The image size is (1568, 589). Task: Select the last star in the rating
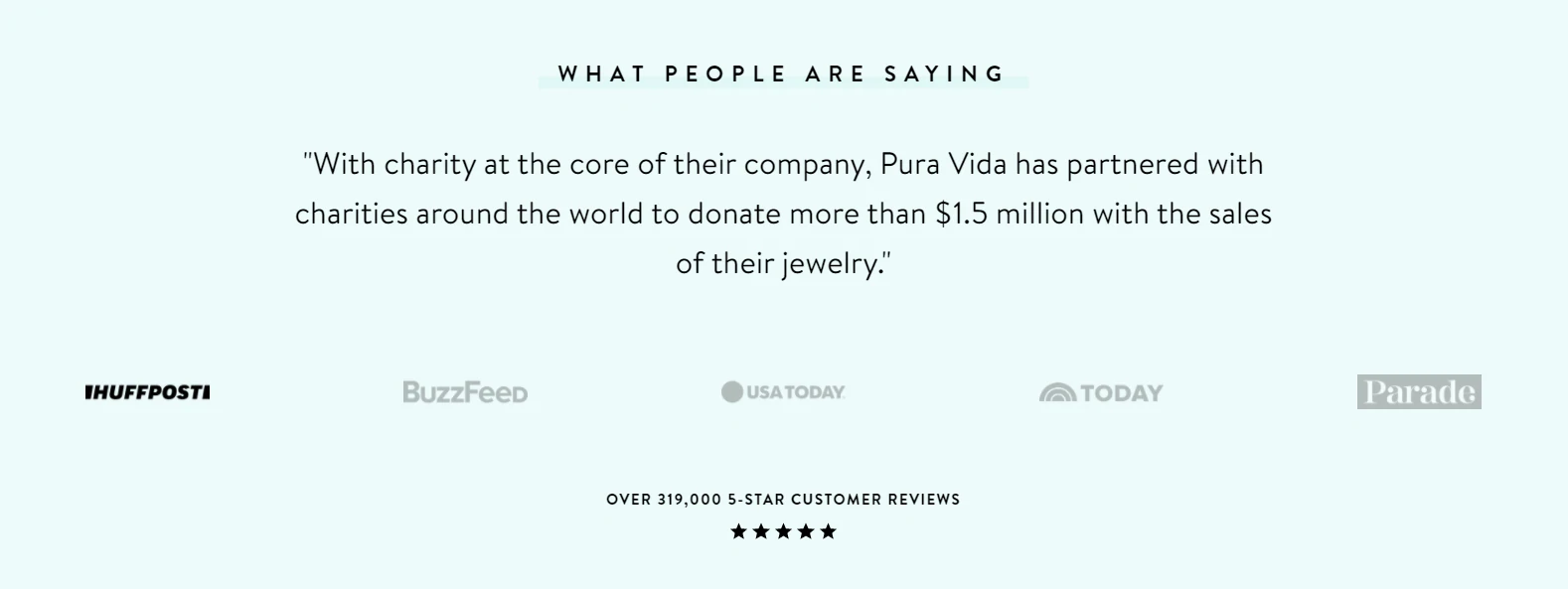pyautogui.click(x=829, y=531)
